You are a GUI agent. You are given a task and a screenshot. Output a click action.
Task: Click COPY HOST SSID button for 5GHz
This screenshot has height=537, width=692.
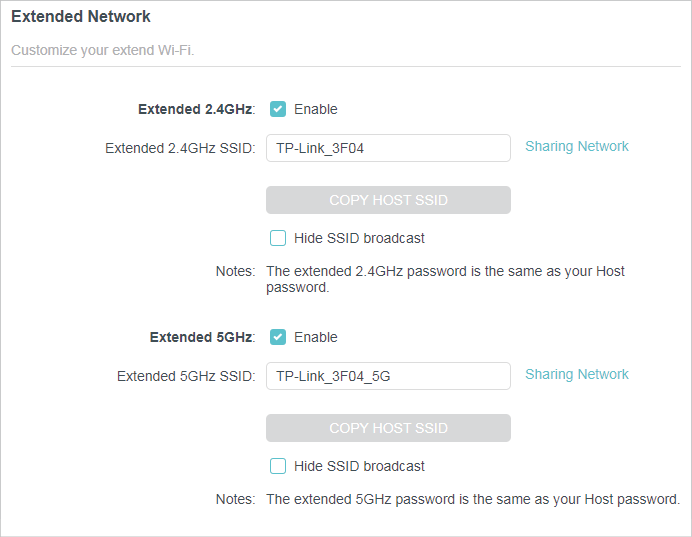pos(388,428)
